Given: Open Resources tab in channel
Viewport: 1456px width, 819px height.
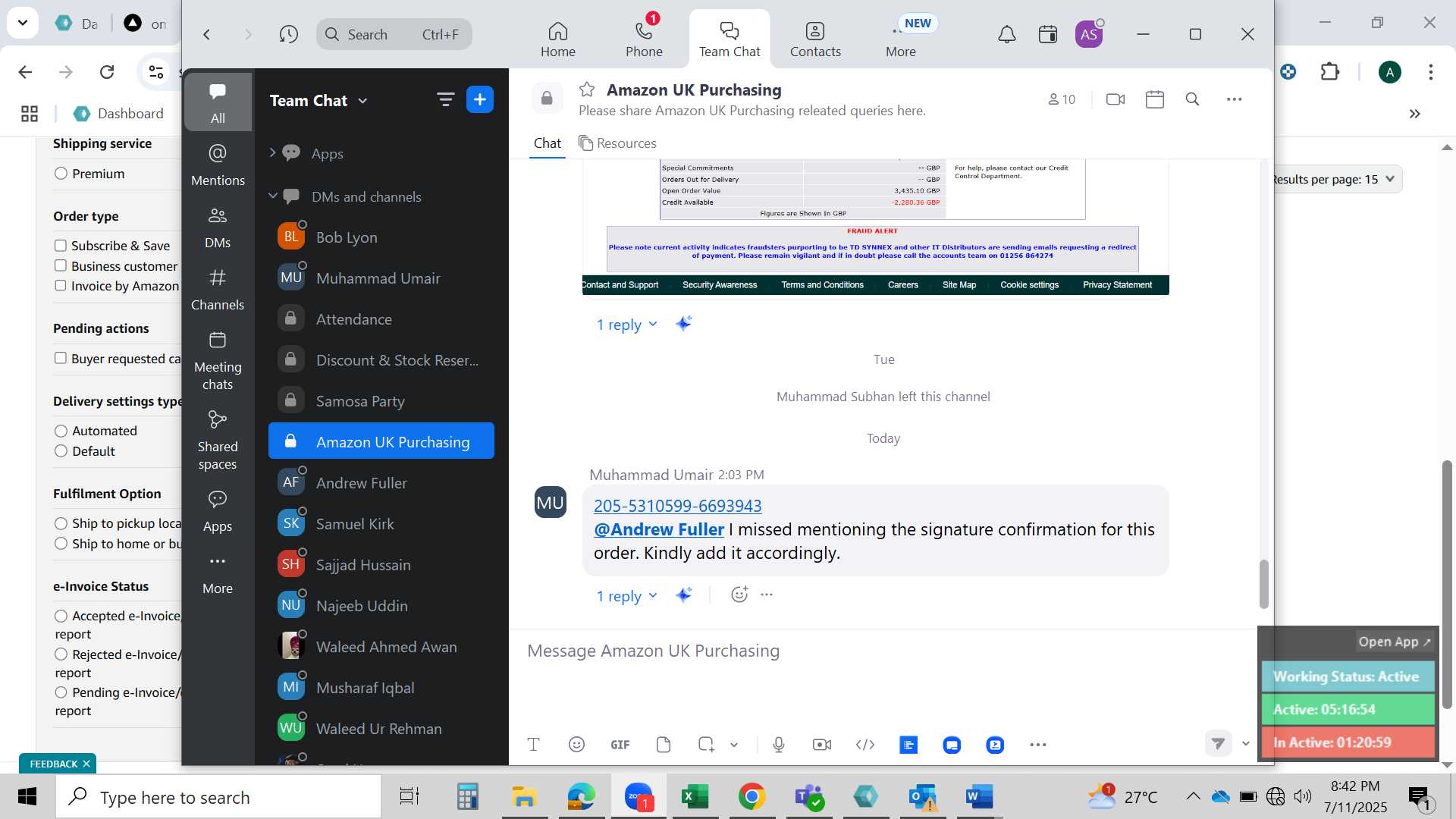Looking at the screenshot, I should point(617,143).
